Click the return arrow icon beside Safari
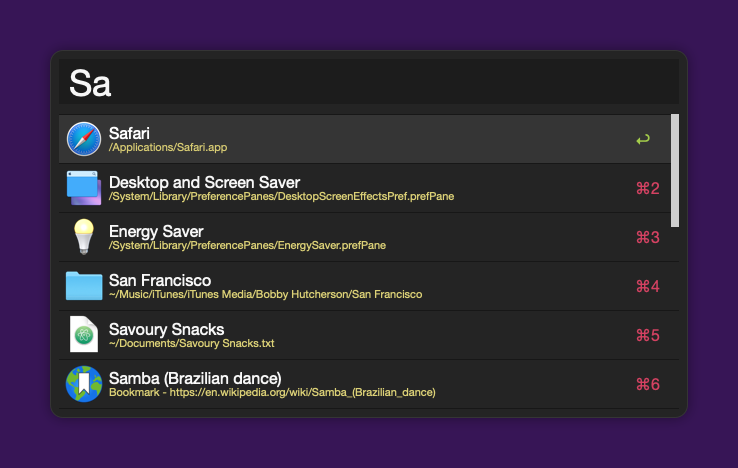Screen dimensions: 738x468 [x=643, y=139]
